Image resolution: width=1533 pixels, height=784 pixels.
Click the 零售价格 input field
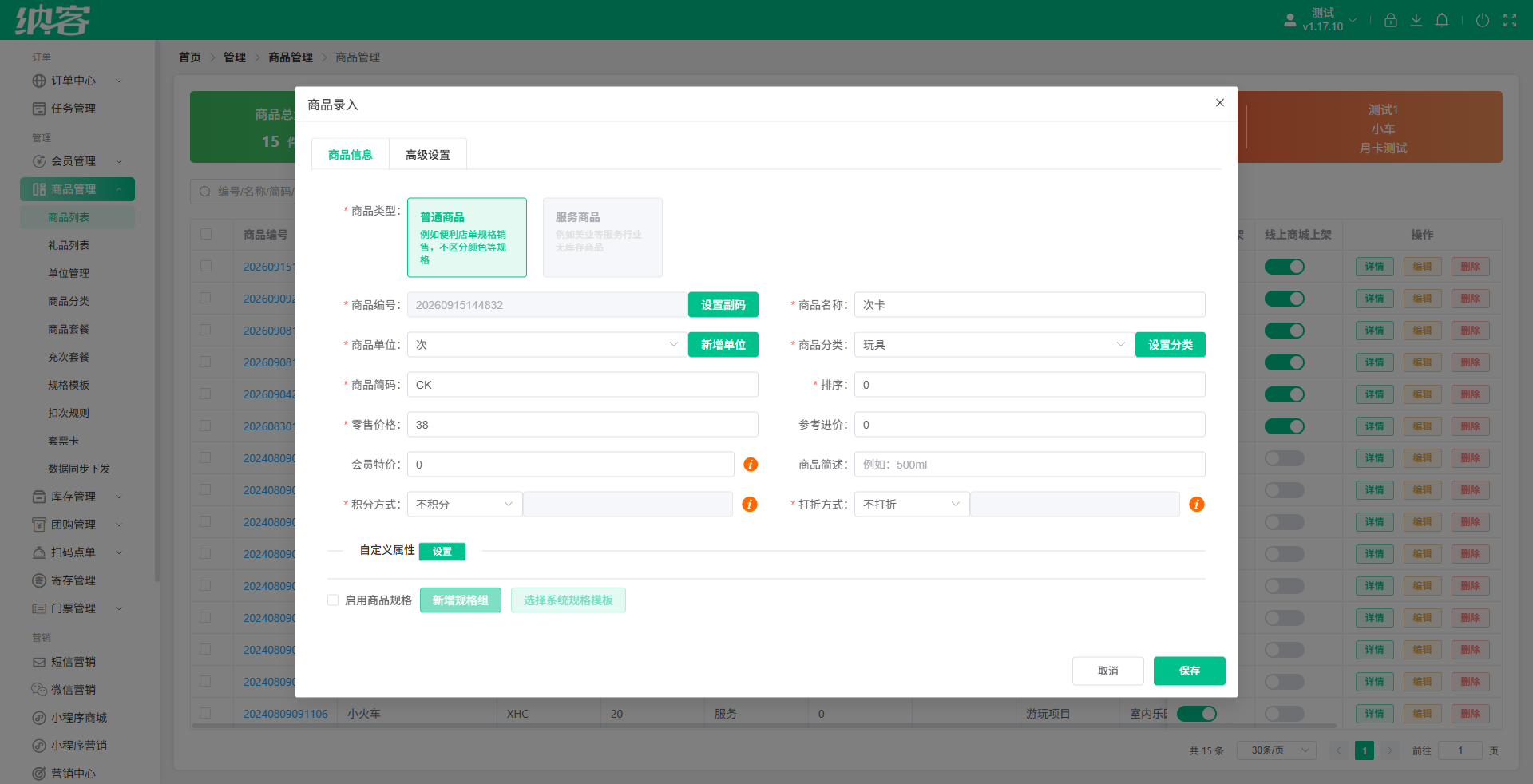coord(583,425)
